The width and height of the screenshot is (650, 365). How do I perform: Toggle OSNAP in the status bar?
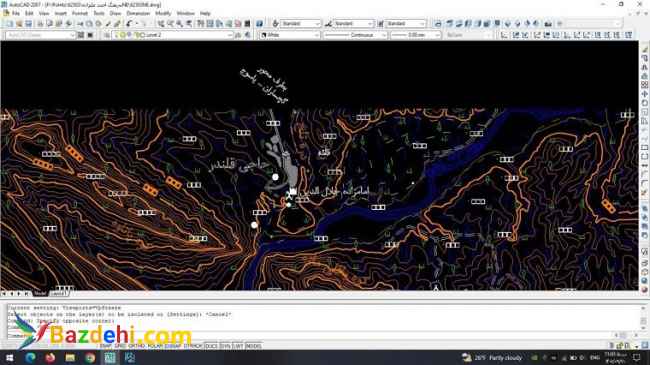[173, 346]
